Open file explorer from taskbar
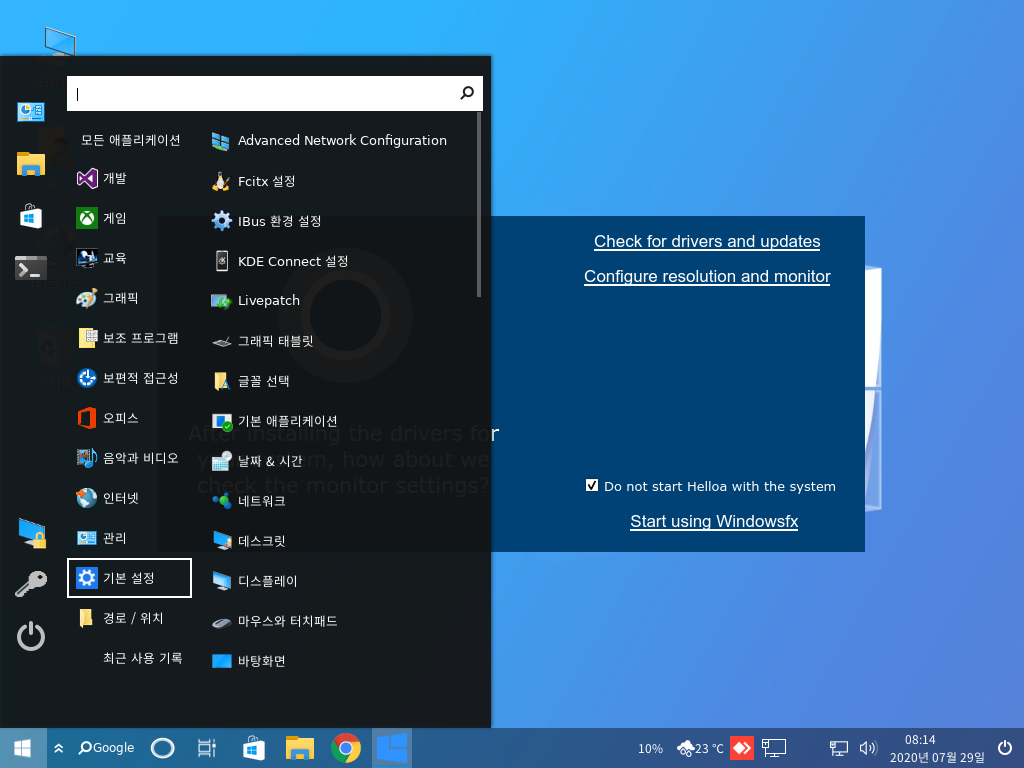The image size is (1024, 768). tap(300, 748)
